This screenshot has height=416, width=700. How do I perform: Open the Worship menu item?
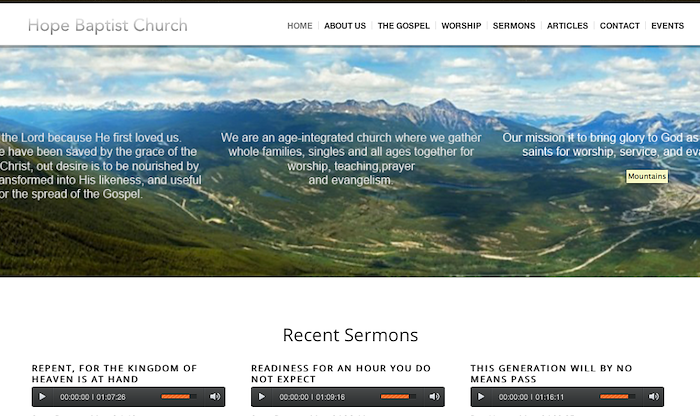[461, 26]
